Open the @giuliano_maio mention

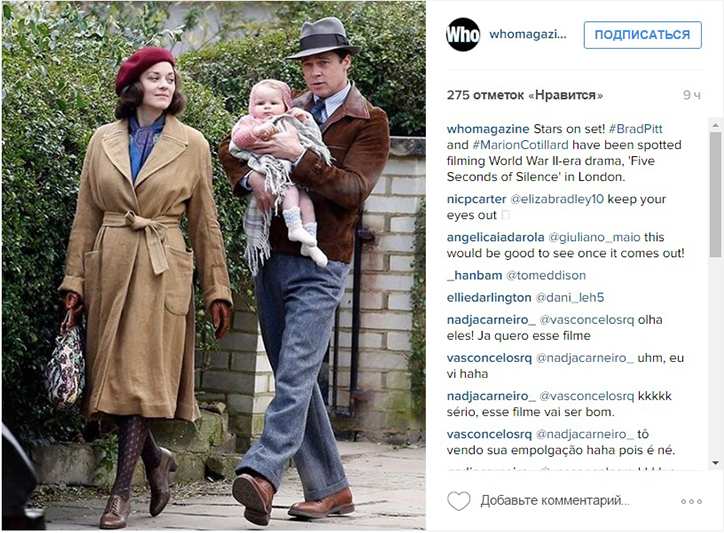click(594, 237)
